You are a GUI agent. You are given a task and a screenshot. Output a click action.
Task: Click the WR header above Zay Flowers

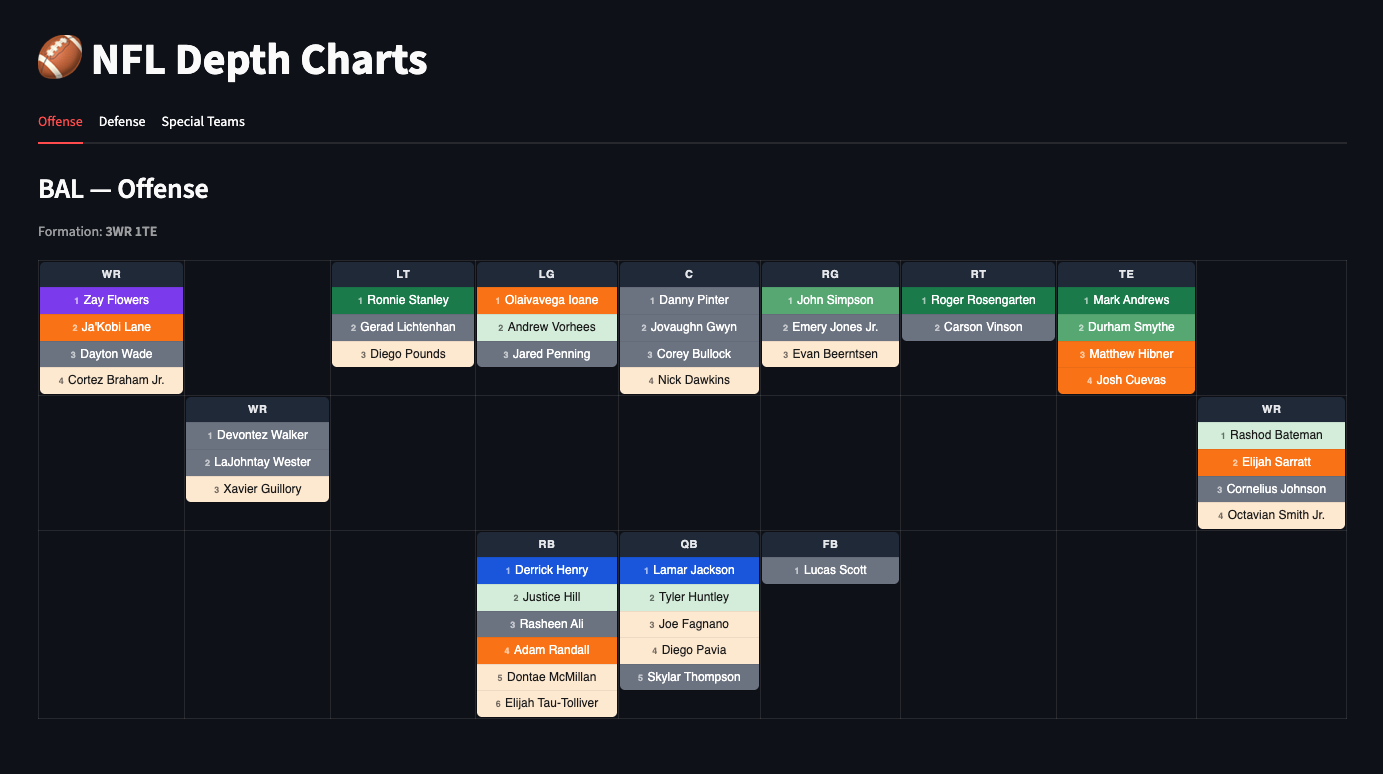pos(112,274)
